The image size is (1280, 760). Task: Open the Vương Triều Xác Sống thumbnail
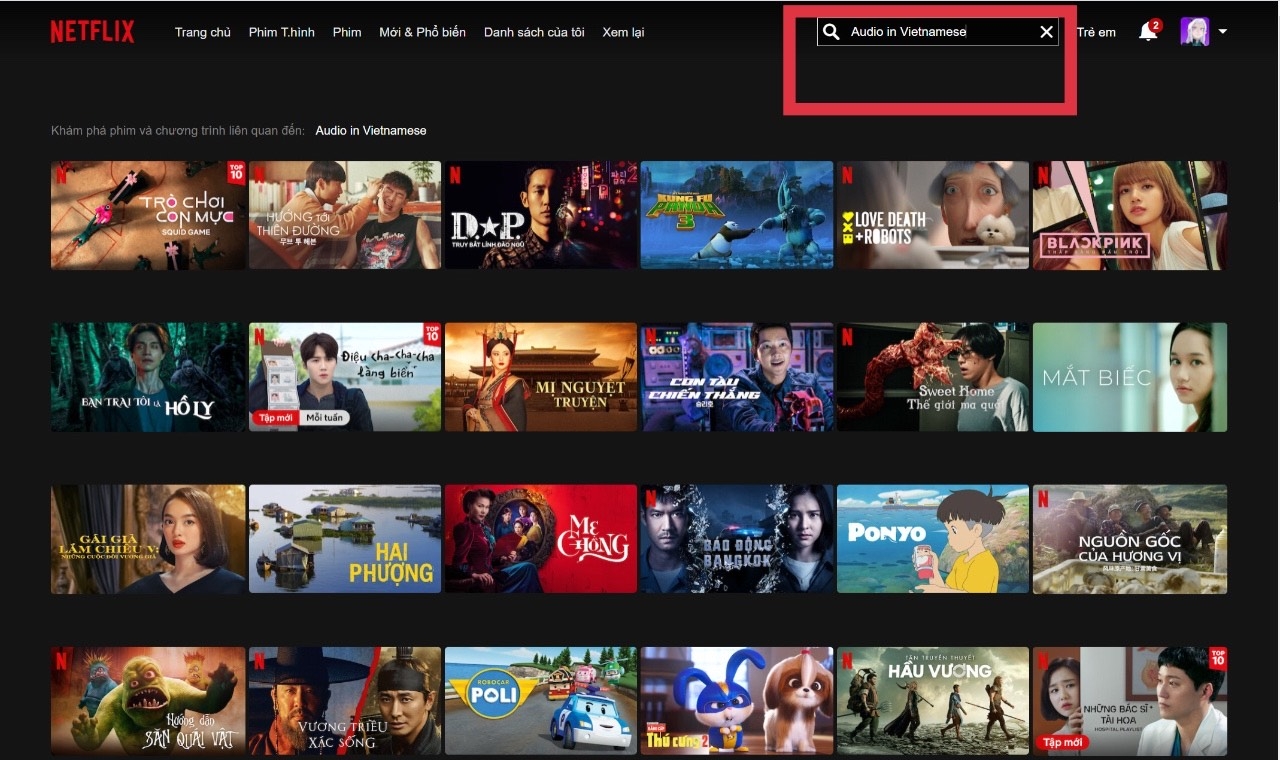point(345,701)
